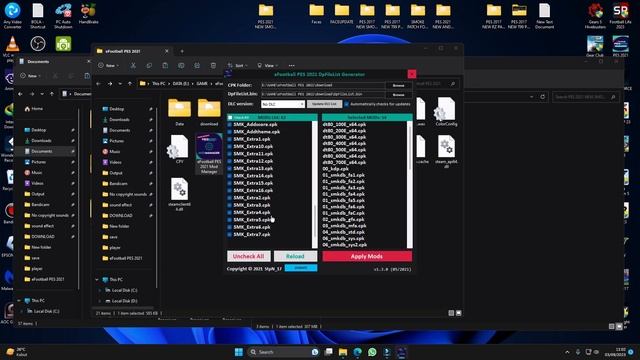Click the Selected Mods panel scrollbar
640x360 pixels.
(x=410, y=184)
